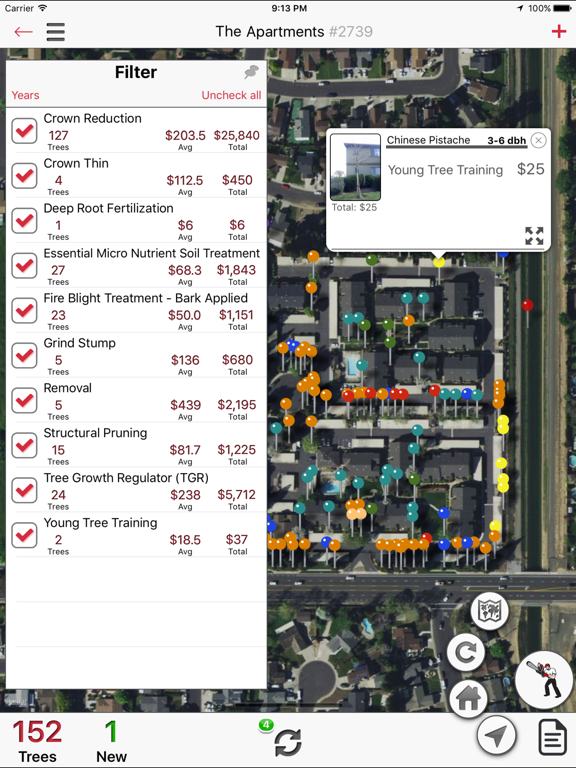
Task: Tap the circular refresh map button
Action: coord(465,652)
